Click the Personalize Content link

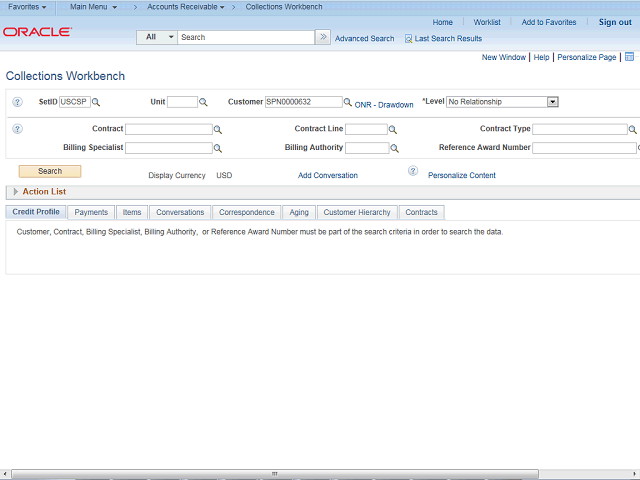[462, 176]
